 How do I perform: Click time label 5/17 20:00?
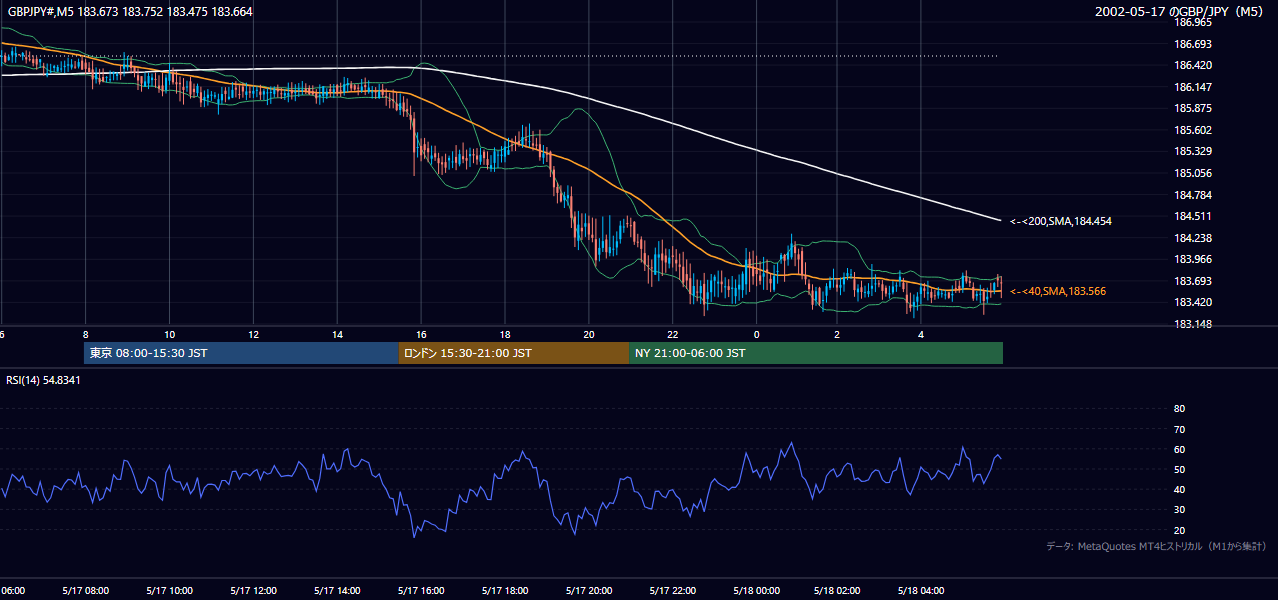point(588,590)
